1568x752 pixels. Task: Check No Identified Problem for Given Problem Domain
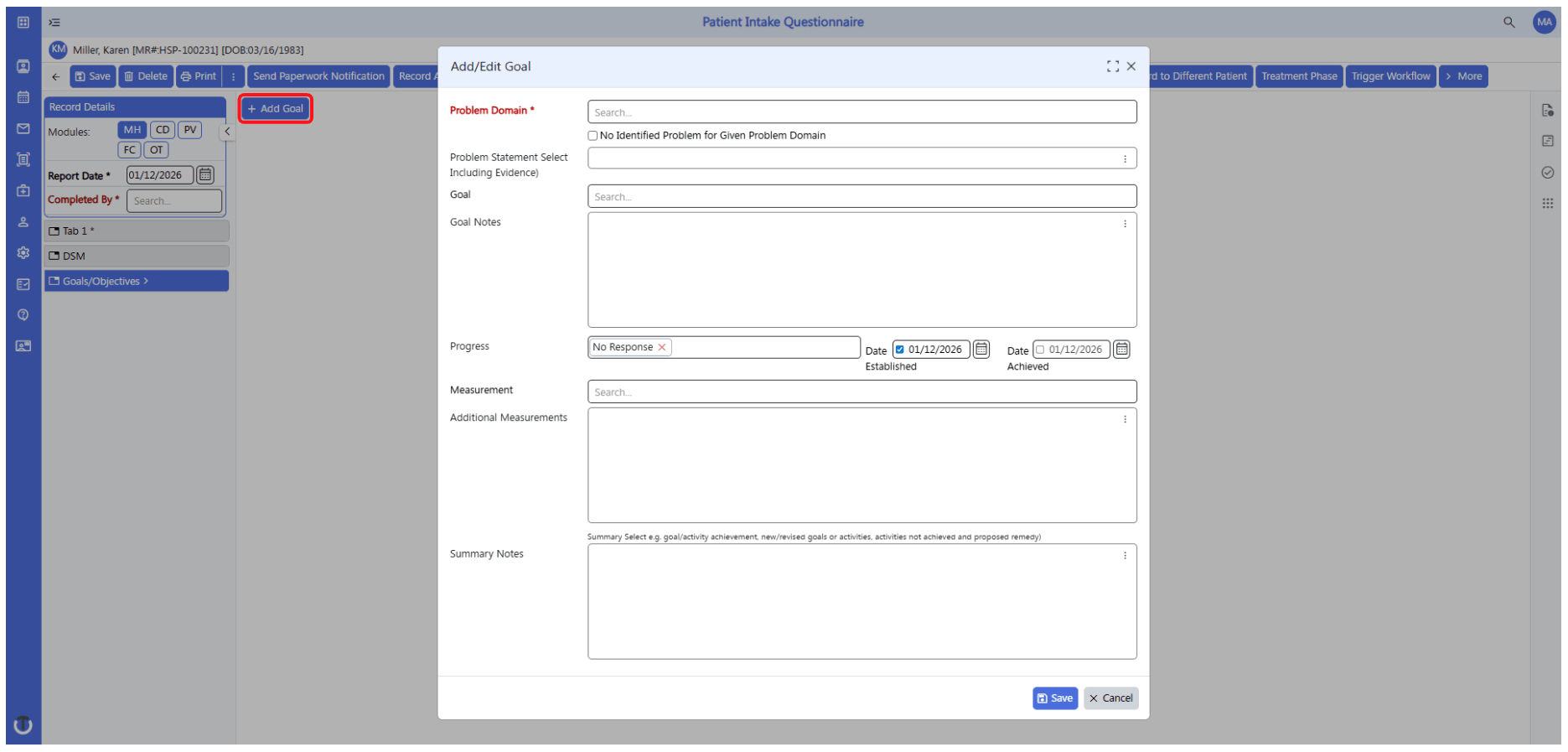pyautogui.click(x=593, y=136)
